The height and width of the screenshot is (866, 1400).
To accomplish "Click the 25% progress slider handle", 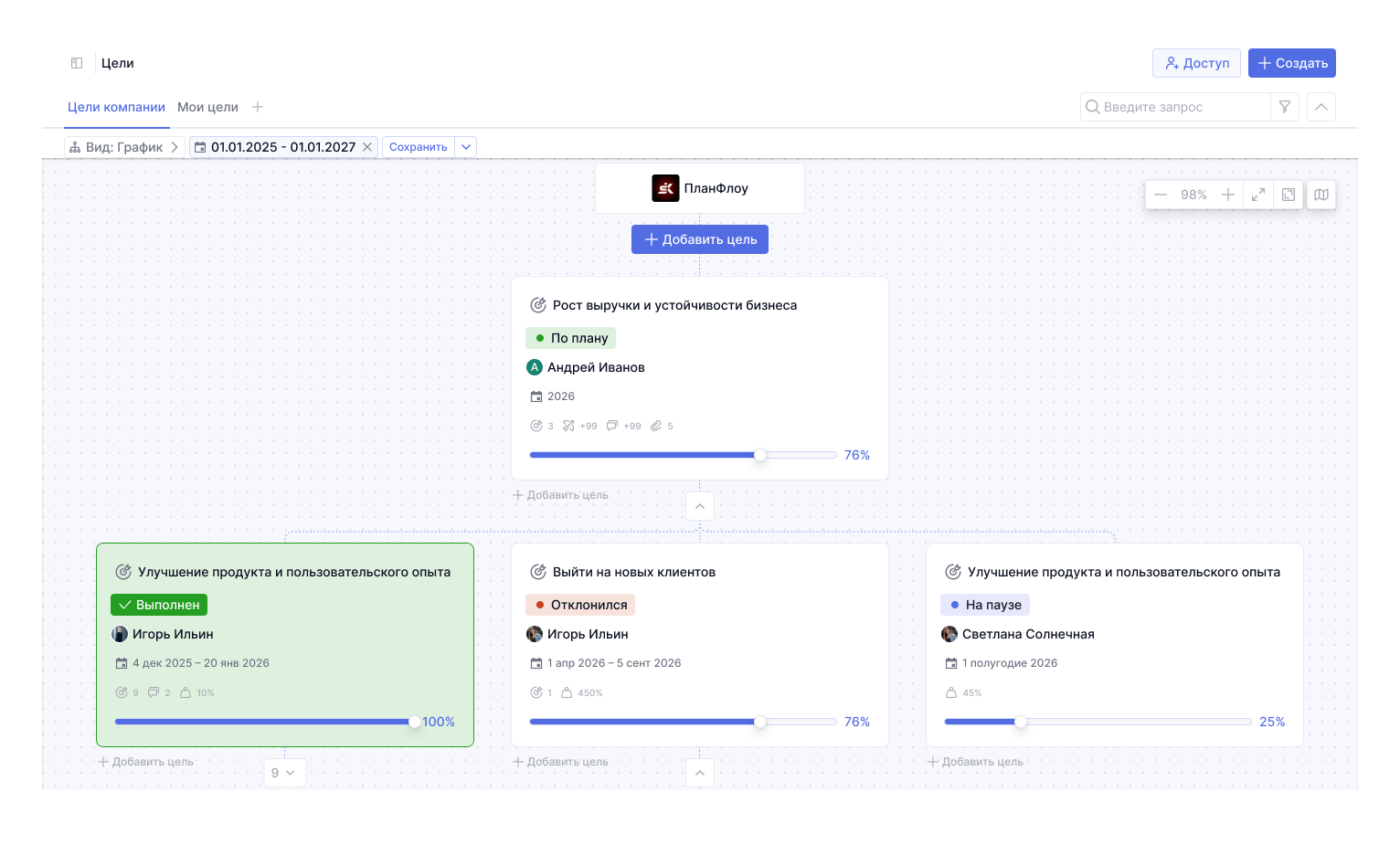I will pos(1021,722).
